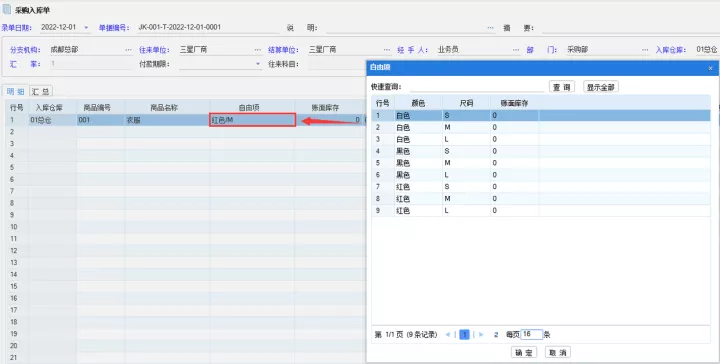Click the 自由项 cell showing 红色/M
The height and width of the screenshot is (364, 720).
252,120
